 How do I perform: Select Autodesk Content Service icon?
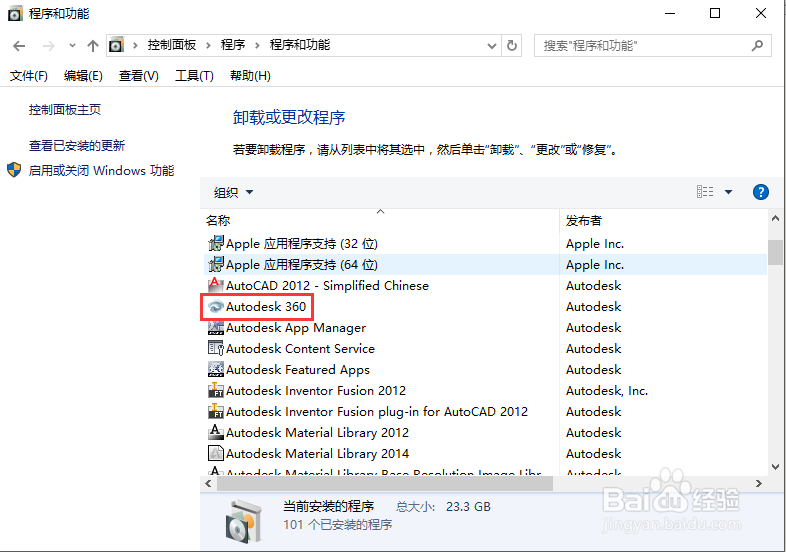216,348
